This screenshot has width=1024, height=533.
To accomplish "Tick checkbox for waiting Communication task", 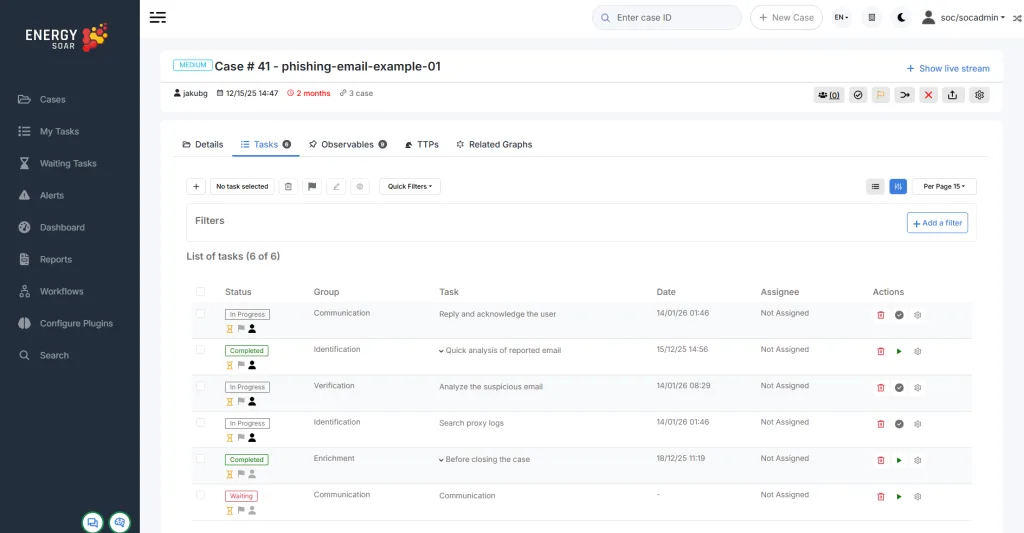I will [201, 495].
